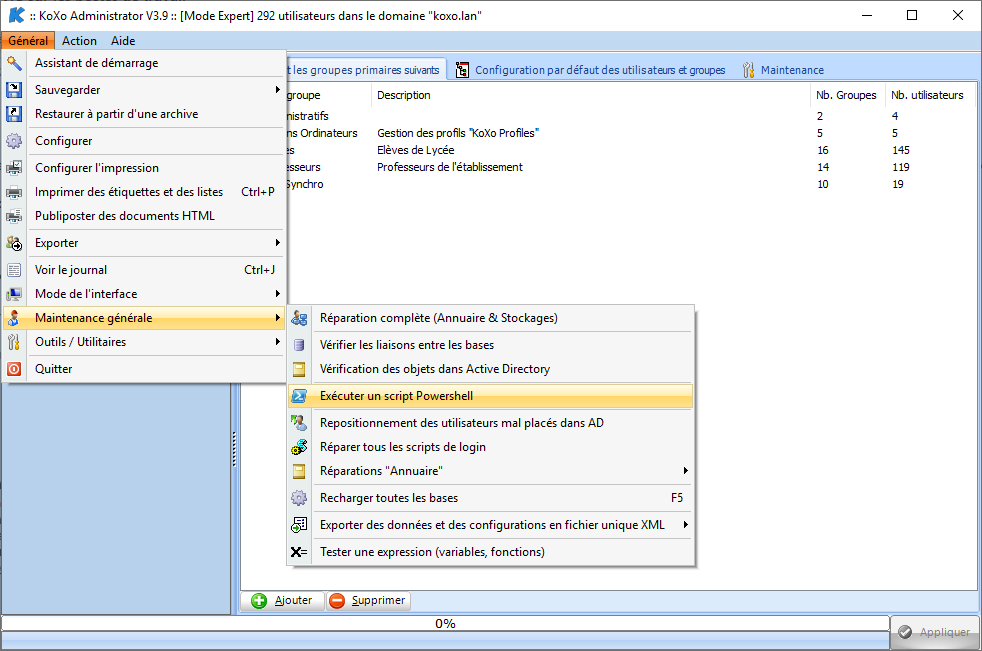The width and height of the screenshot is (982, 651).
Task: Switch to the groupes primaires suivants tab
Action: click(367, 70)
